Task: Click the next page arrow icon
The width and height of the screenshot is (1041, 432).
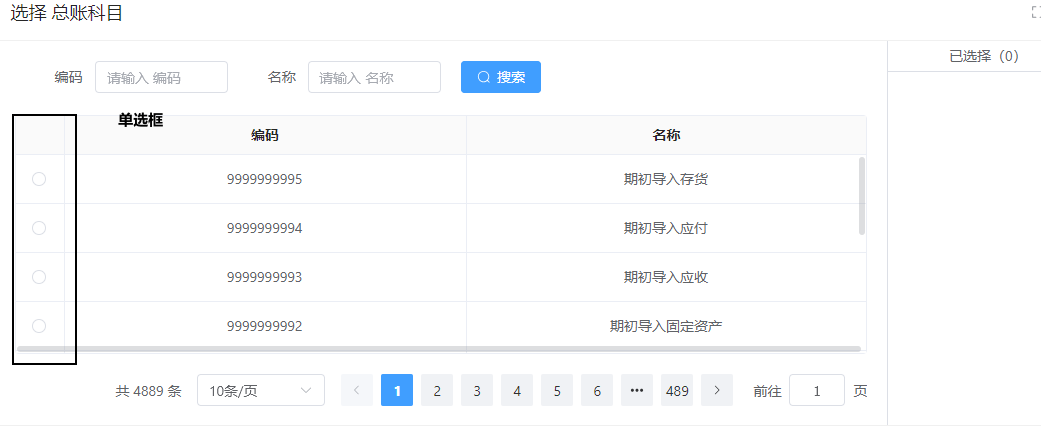Action: 717,391
